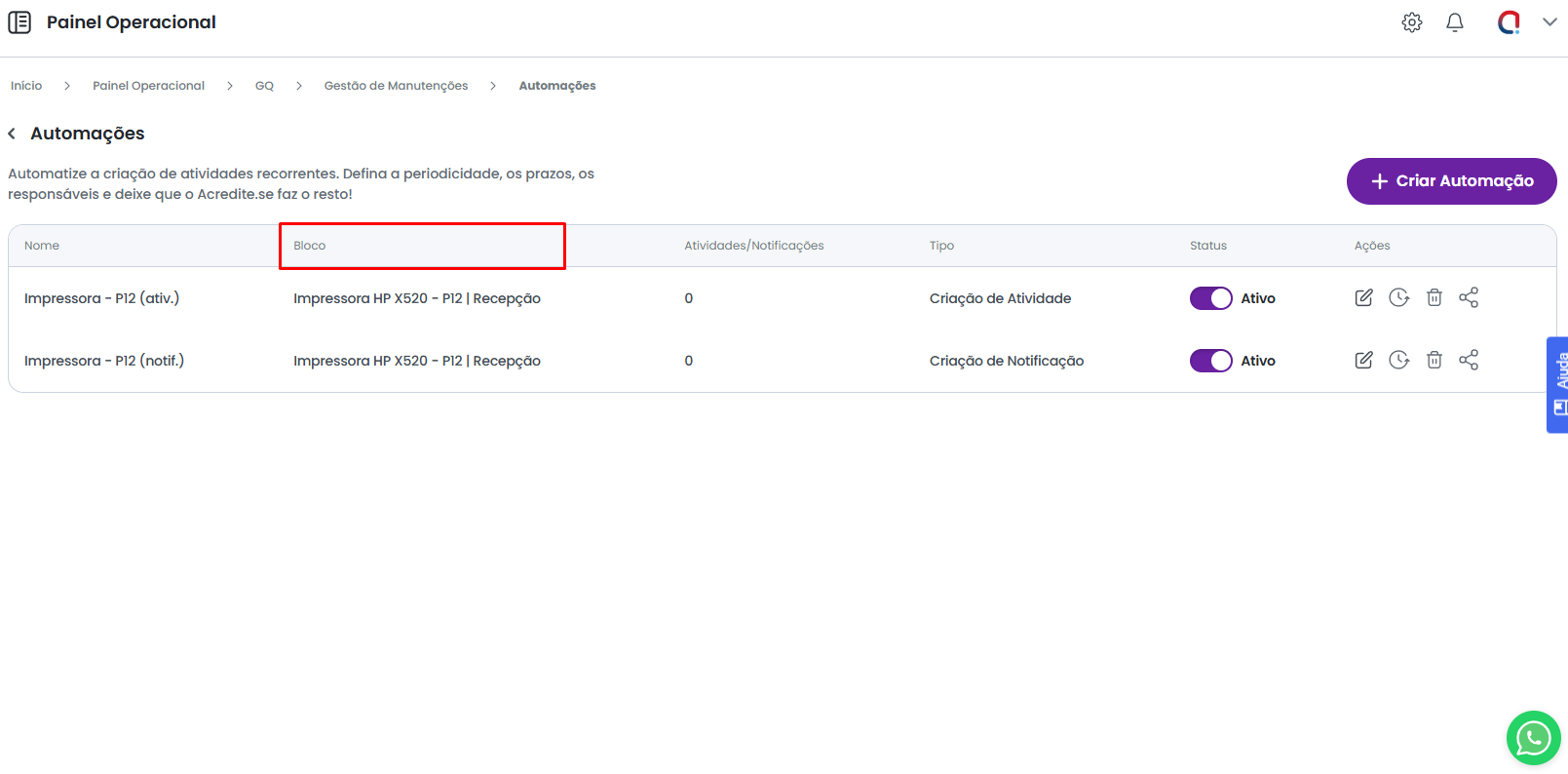1568x774 pixels.
Task: Open the notifications bell
Action: point(1454,22)
